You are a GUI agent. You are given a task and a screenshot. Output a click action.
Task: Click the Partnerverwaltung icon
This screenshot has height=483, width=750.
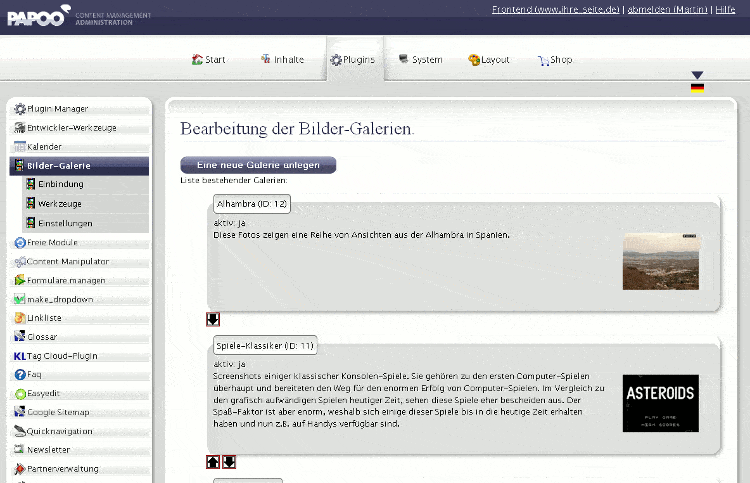point(20,469)
